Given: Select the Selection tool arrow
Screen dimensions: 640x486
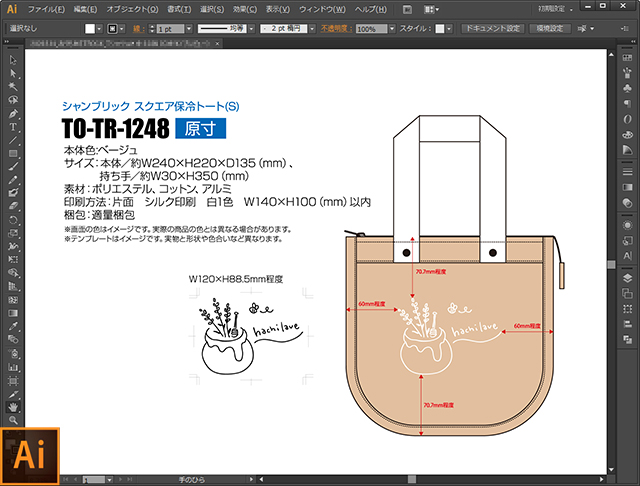Looking at the screenshot, I should (x=13, y=60).
